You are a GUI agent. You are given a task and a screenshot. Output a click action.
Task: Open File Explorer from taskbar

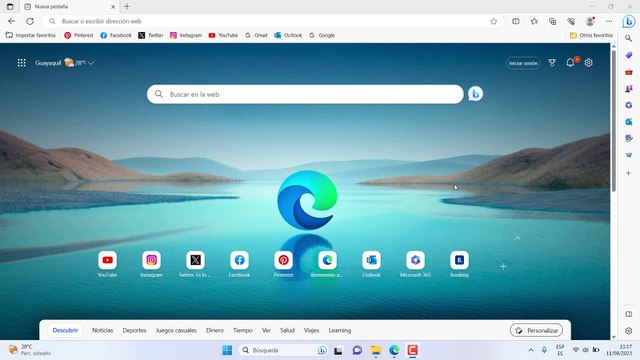pyautogui.click(x=376, y=350)
